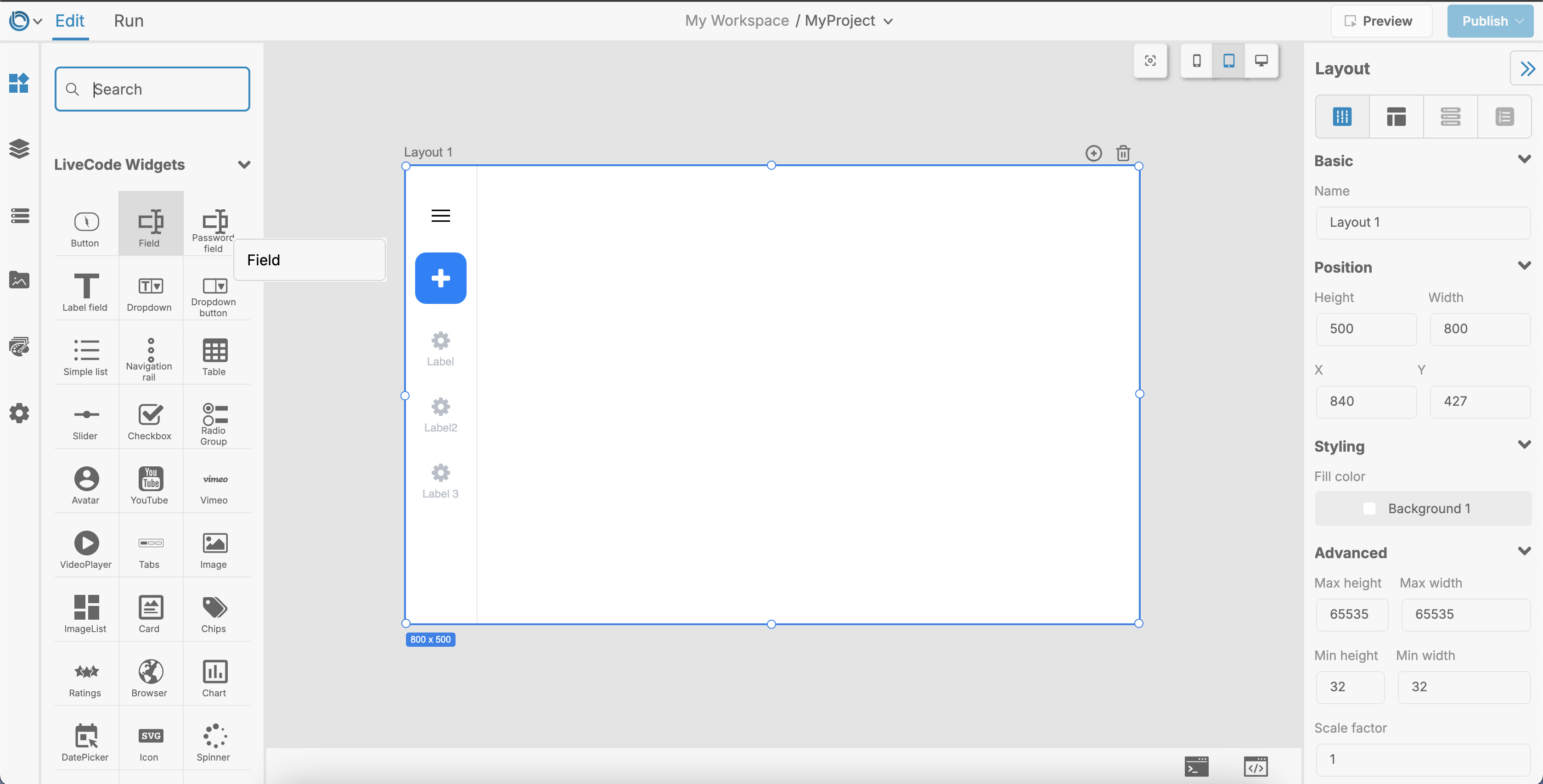Image resolution: width=1543 pixels, height=784 pixels.
Task: Select the fourth list document tab
Action: [x=1504, y=116]
